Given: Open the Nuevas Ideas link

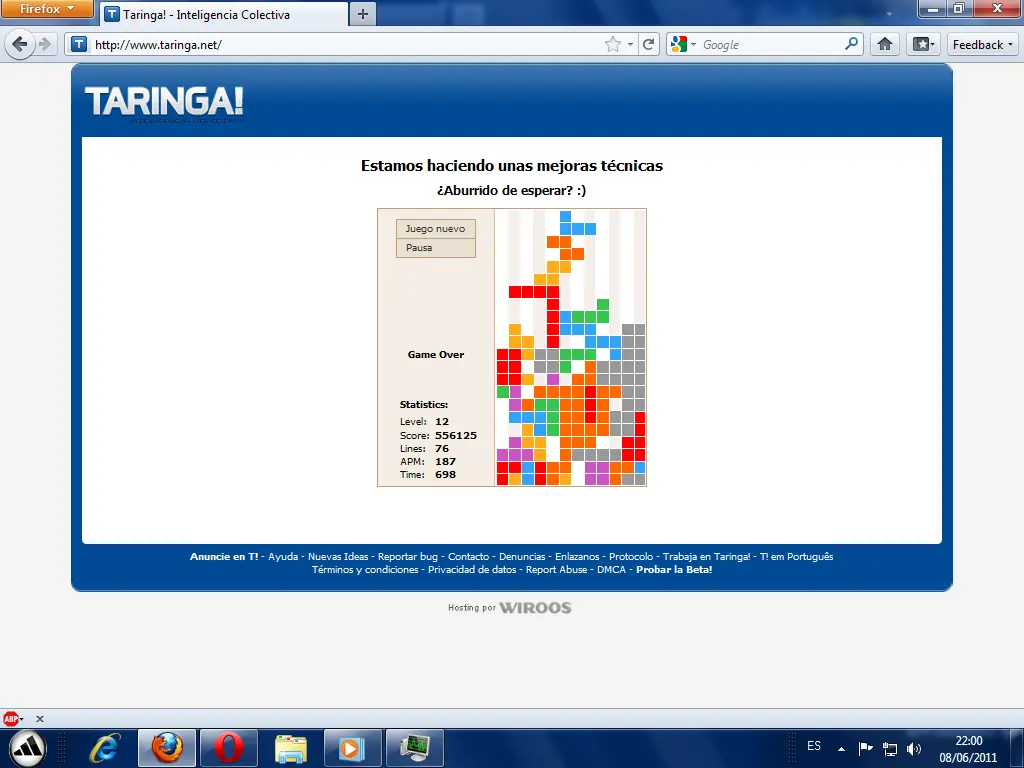Looking at the screenshot, I should (x=338, y=556).
